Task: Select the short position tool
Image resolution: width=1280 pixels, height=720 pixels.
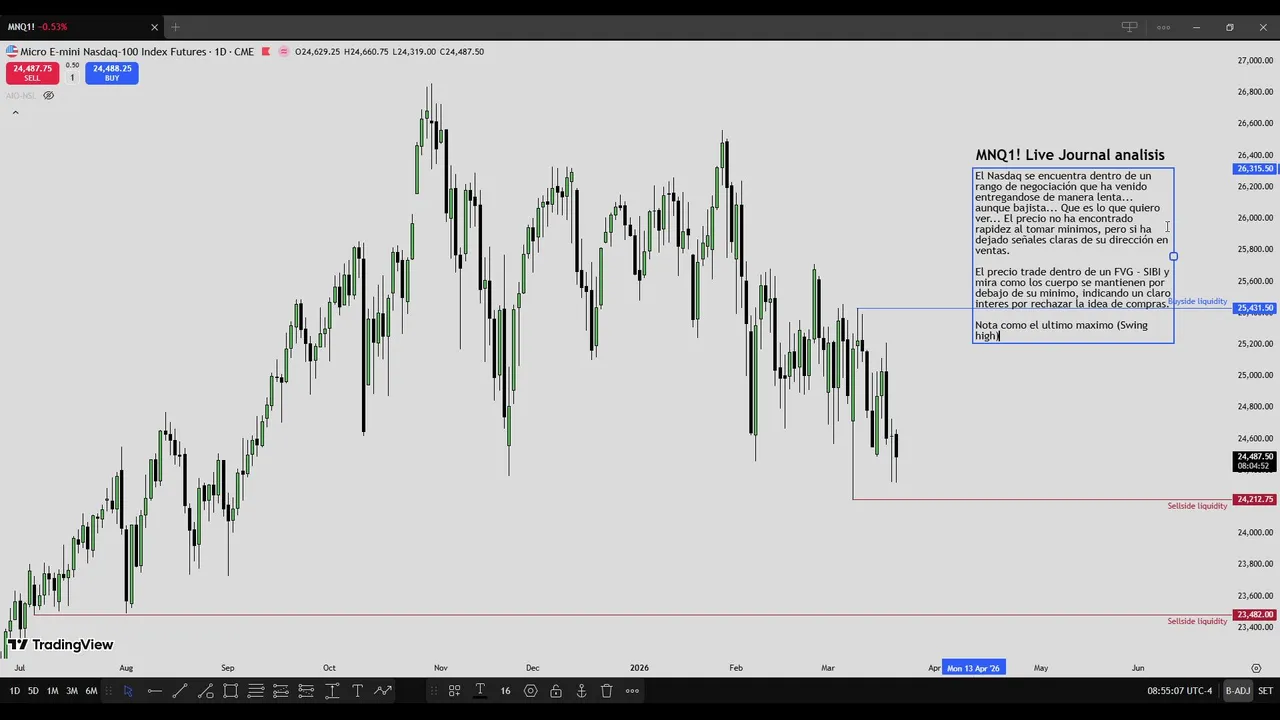Action: click(x=306, y=691)
